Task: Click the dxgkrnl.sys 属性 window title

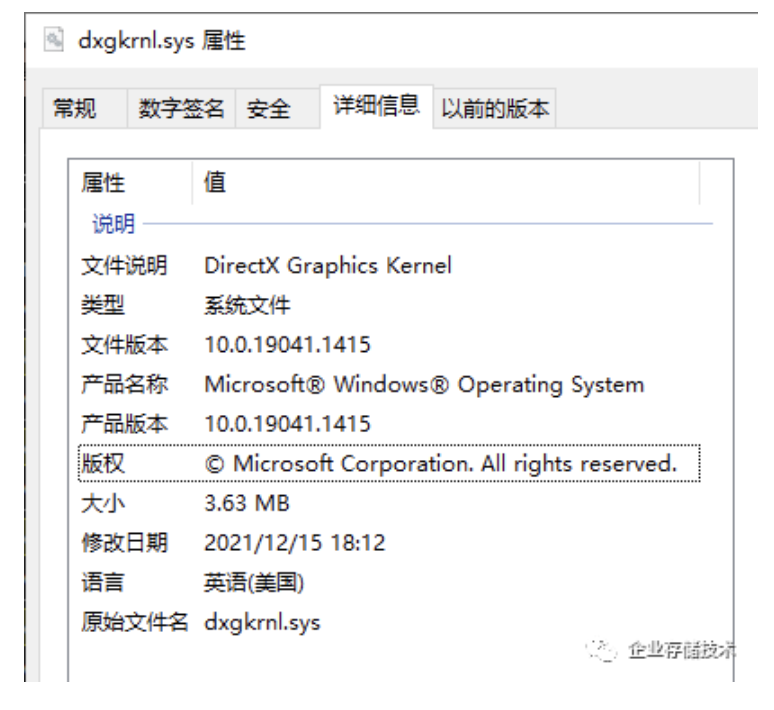Action: pyautogui.click(x=161, y=40)
